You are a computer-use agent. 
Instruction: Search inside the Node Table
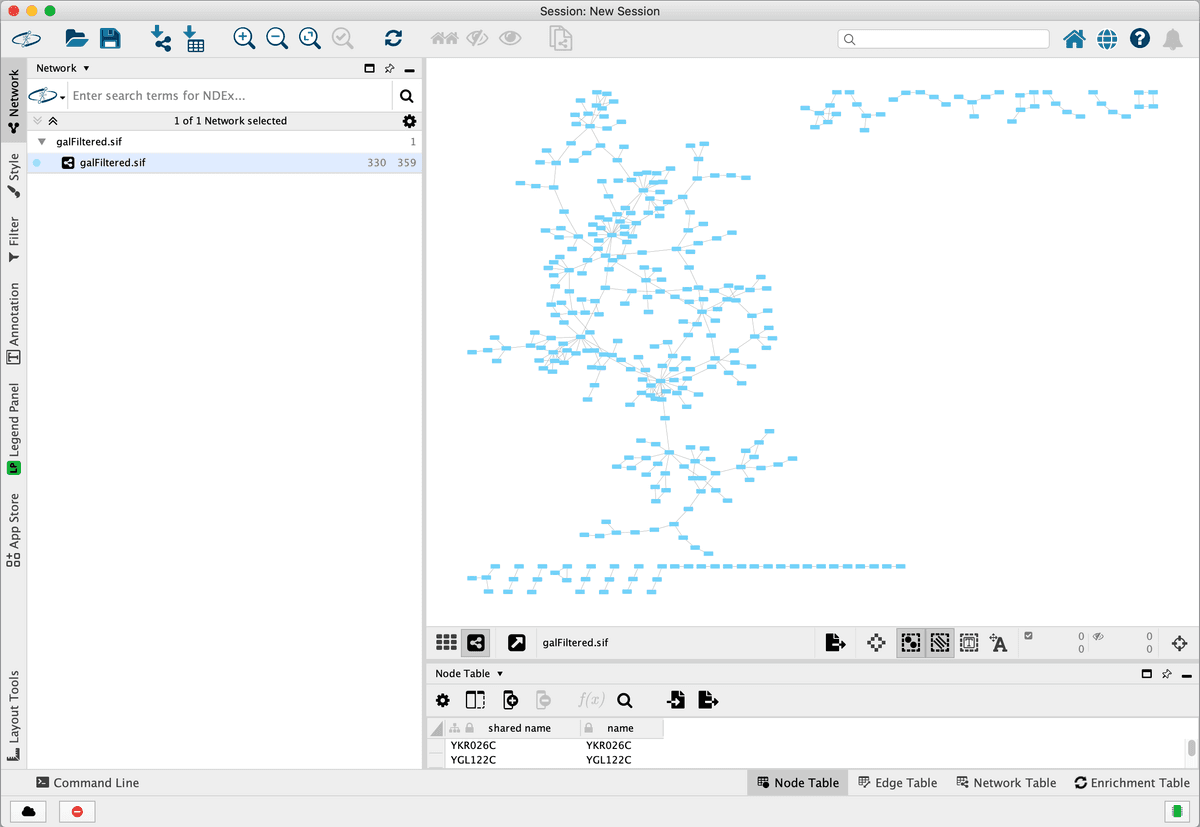[x=625, y=701]
